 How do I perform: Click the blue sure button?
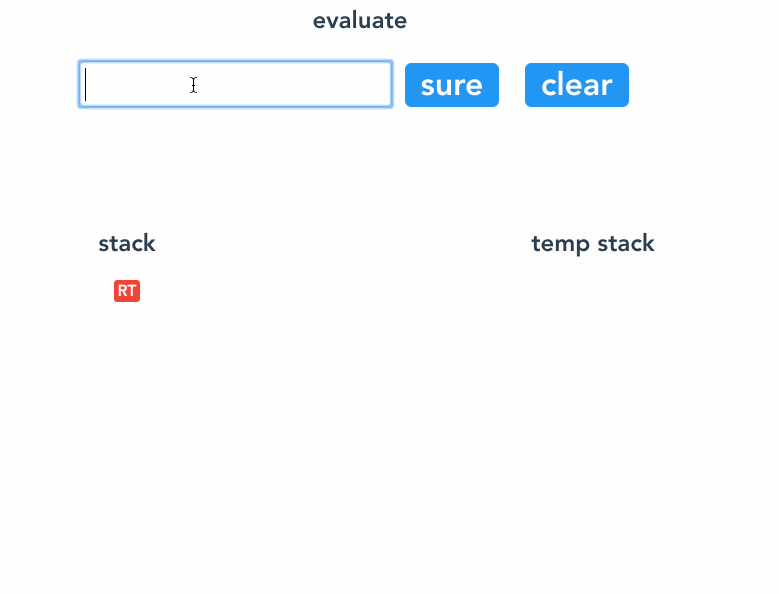tap(452, 85)
